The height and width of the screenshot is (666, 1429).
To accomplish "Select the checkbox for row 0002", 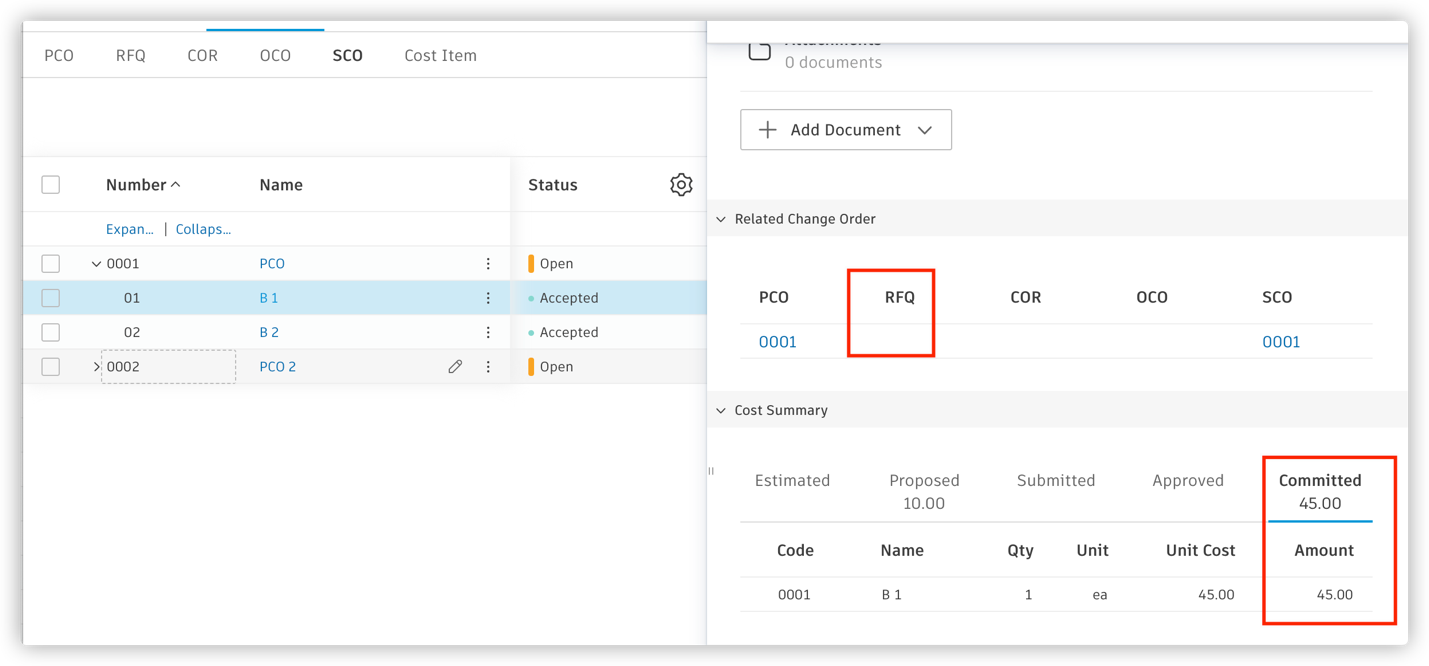I will 51,367.
